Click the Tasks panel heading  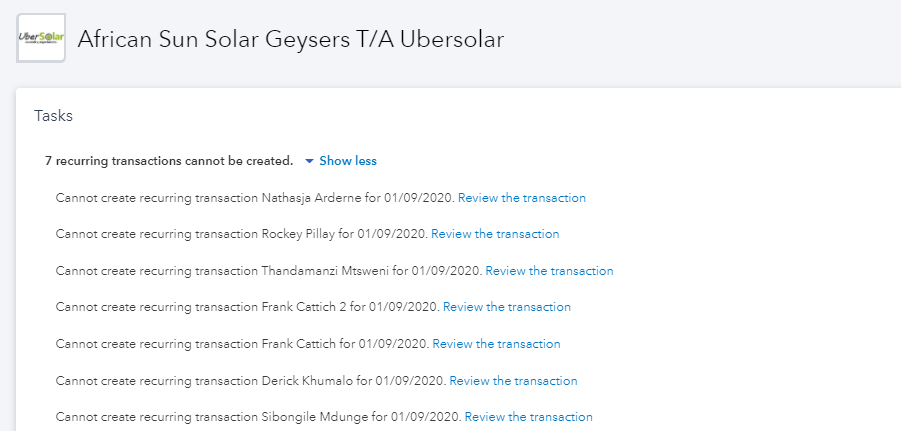point(53,116)
